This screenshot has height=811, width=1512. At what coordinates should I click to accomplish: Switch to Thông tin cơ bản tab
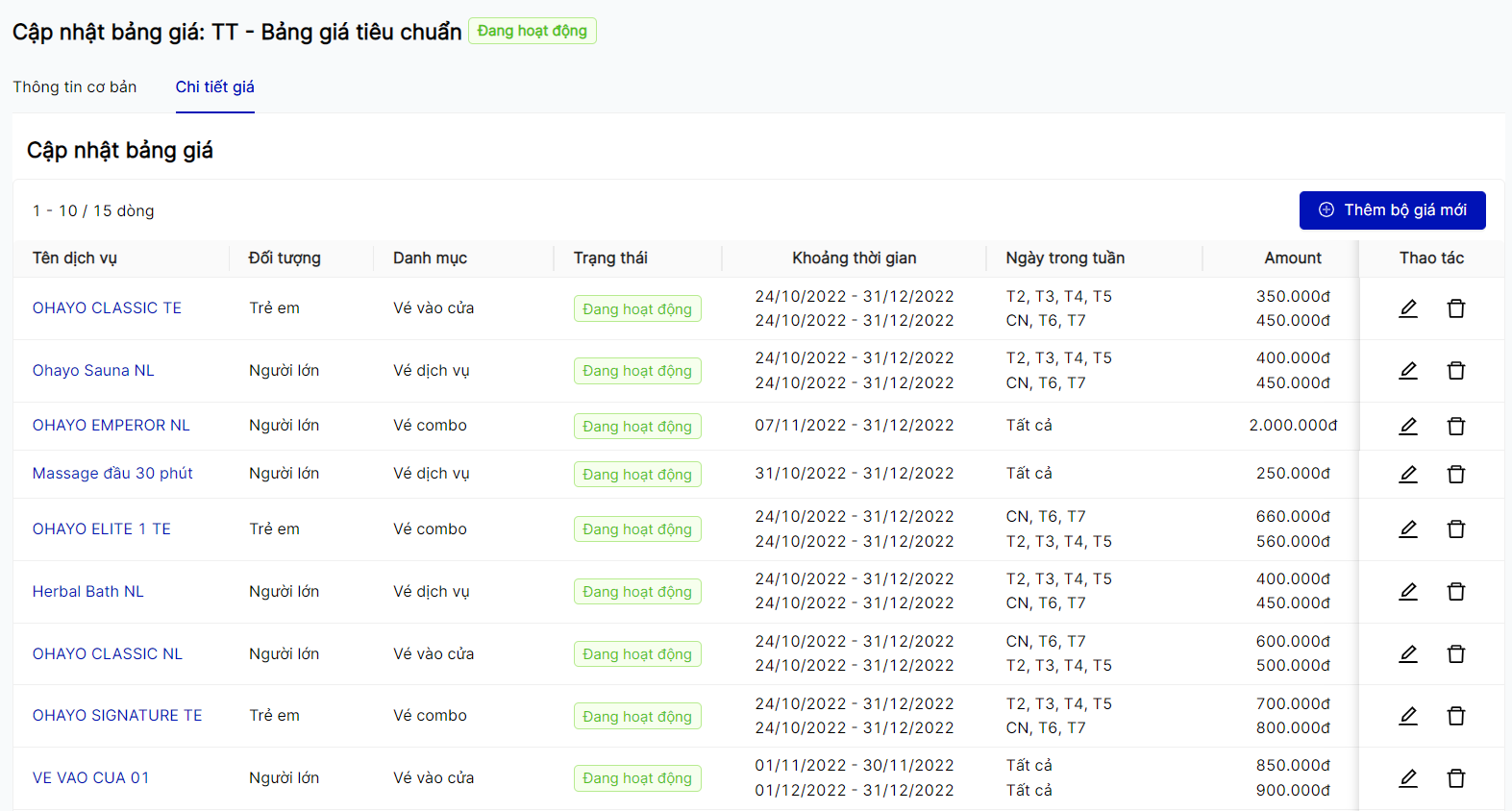click(x=75, y=87)
